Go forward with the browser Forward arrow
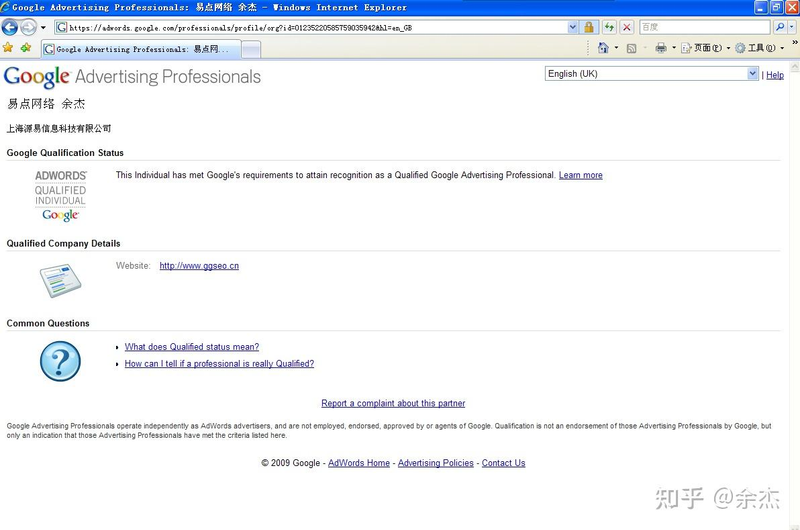800x530 pixels. [x=29, y=27]
